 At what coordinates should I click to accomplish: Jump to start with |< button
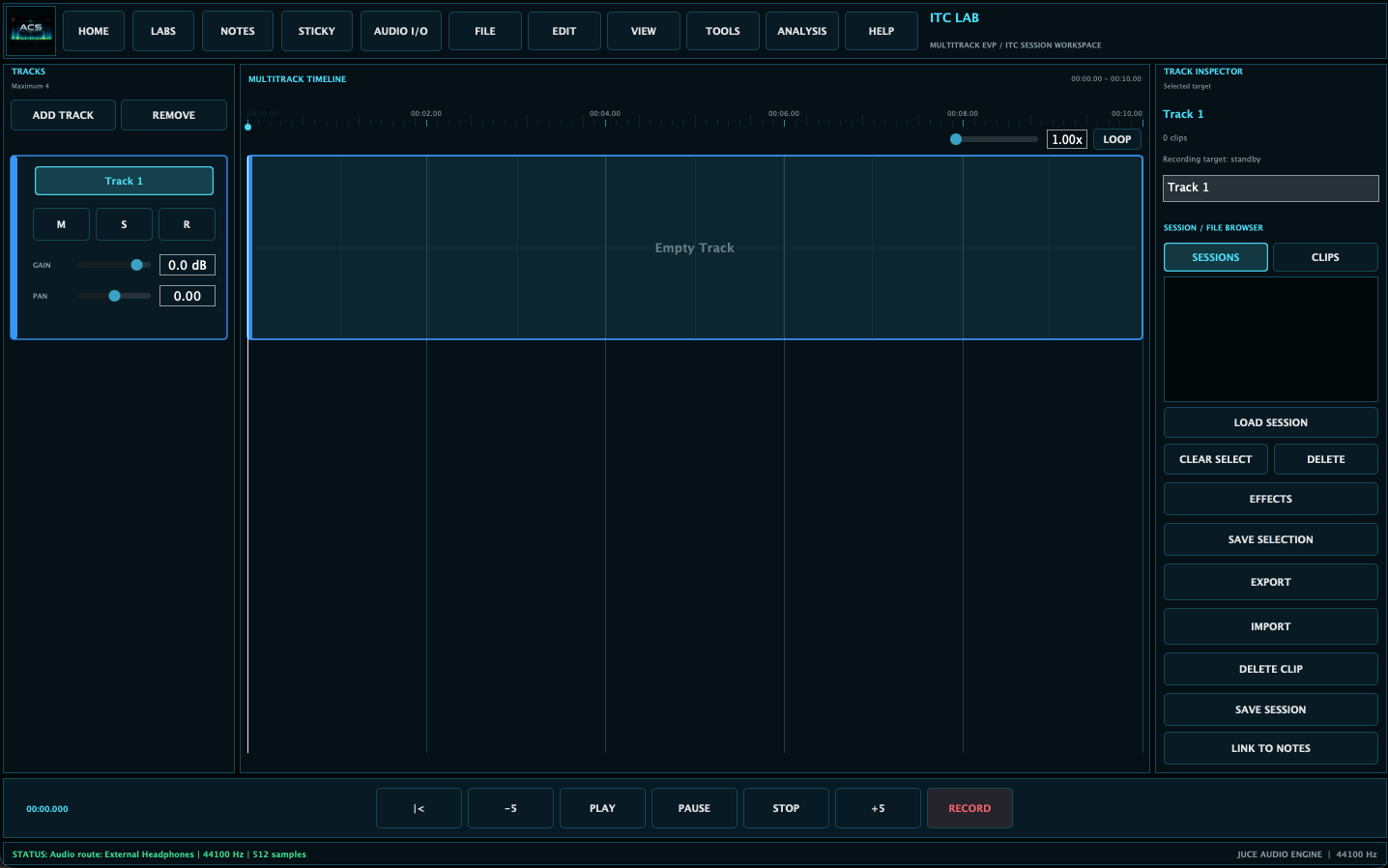[x=419, y=808]
